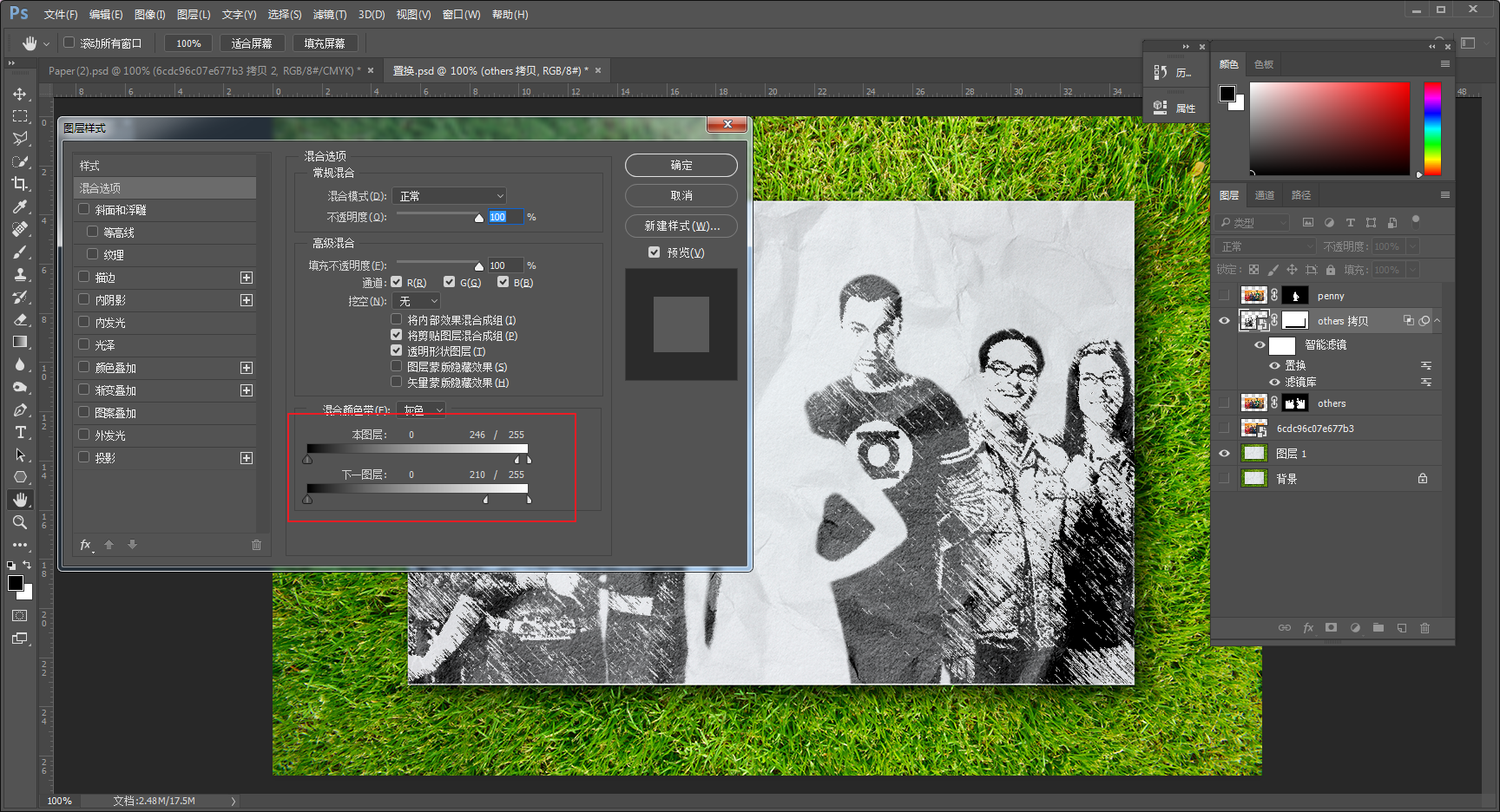Toggle the 滚动所有窗口 checkbox
This screenshot has width=1500, height=812.
pos(69,43)
